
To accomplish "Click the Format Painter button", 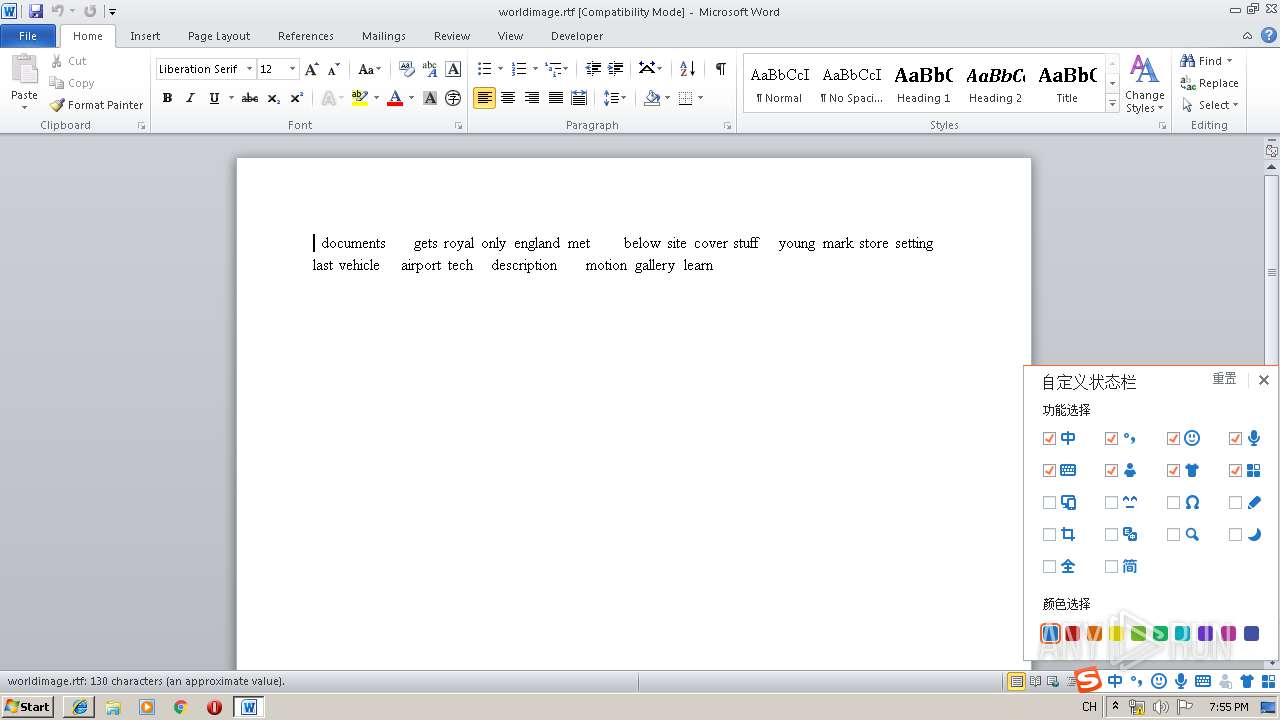I will tap(97, 105).
